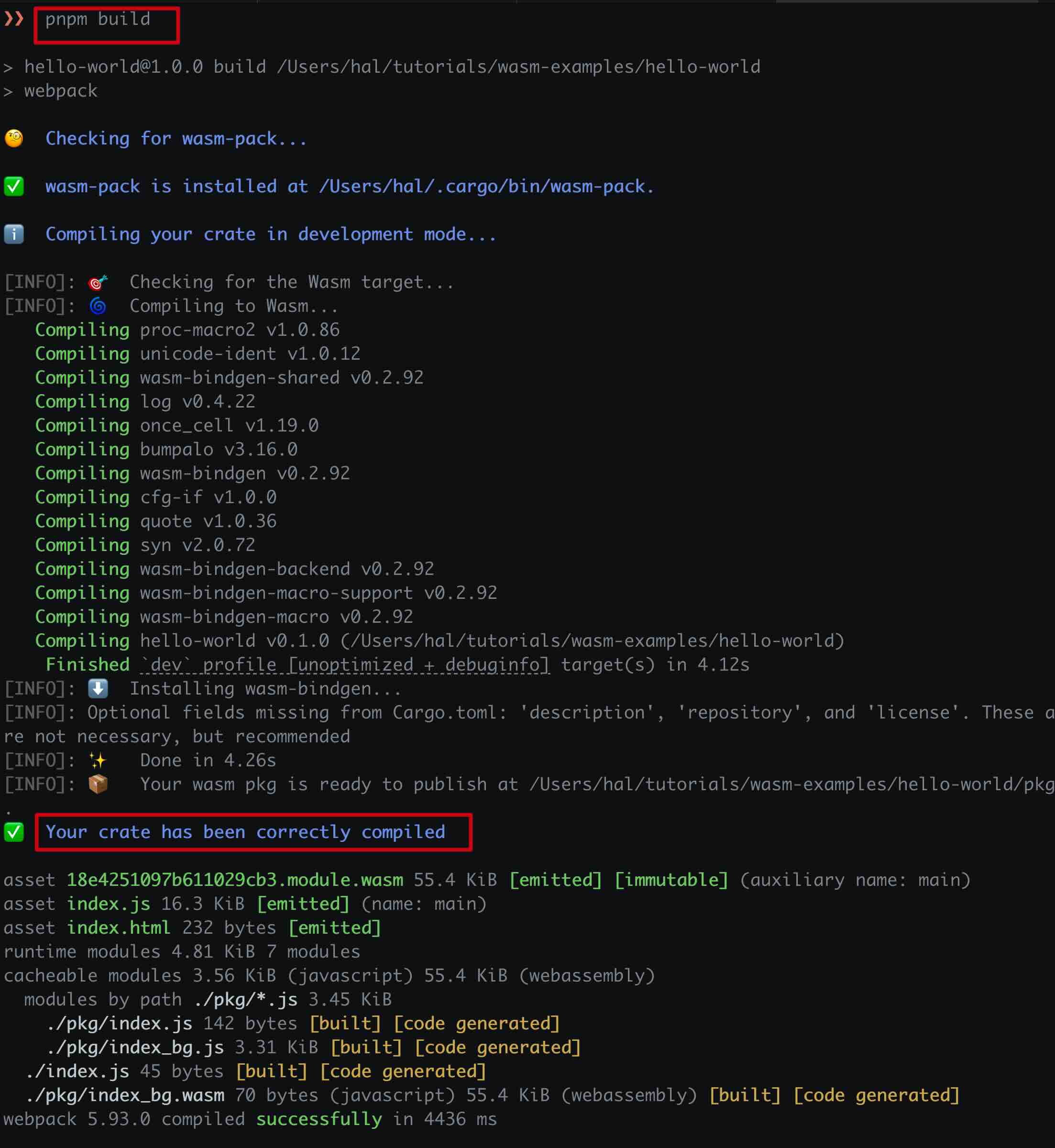The width and height of the screenshot is (1055, 1148).
Task: Click the thinking face emoji before Checking for wasm-pack
Action: click(x=14, y=139)
